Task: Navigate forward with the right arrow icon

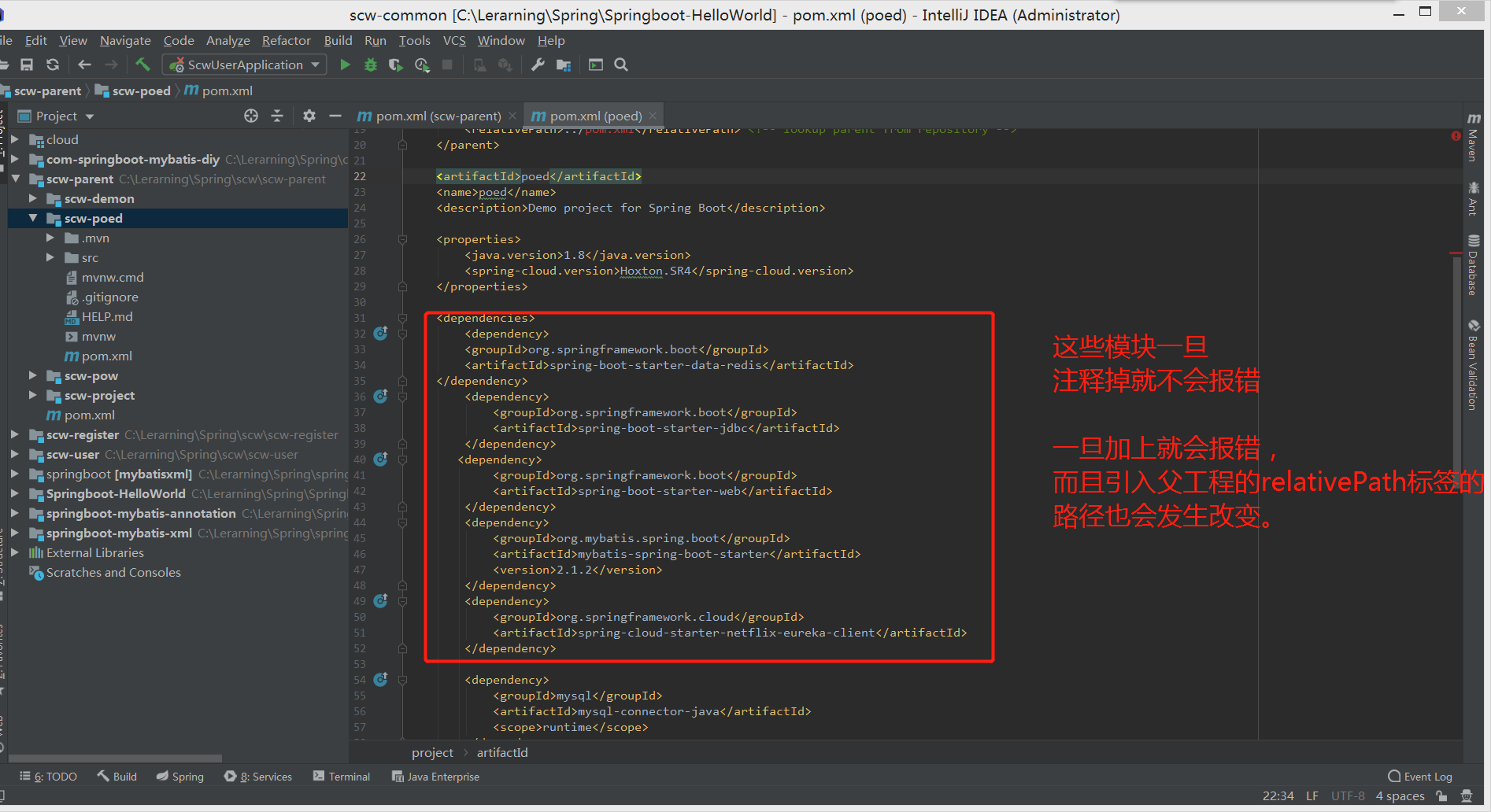Action: click(x=111, y=65)
